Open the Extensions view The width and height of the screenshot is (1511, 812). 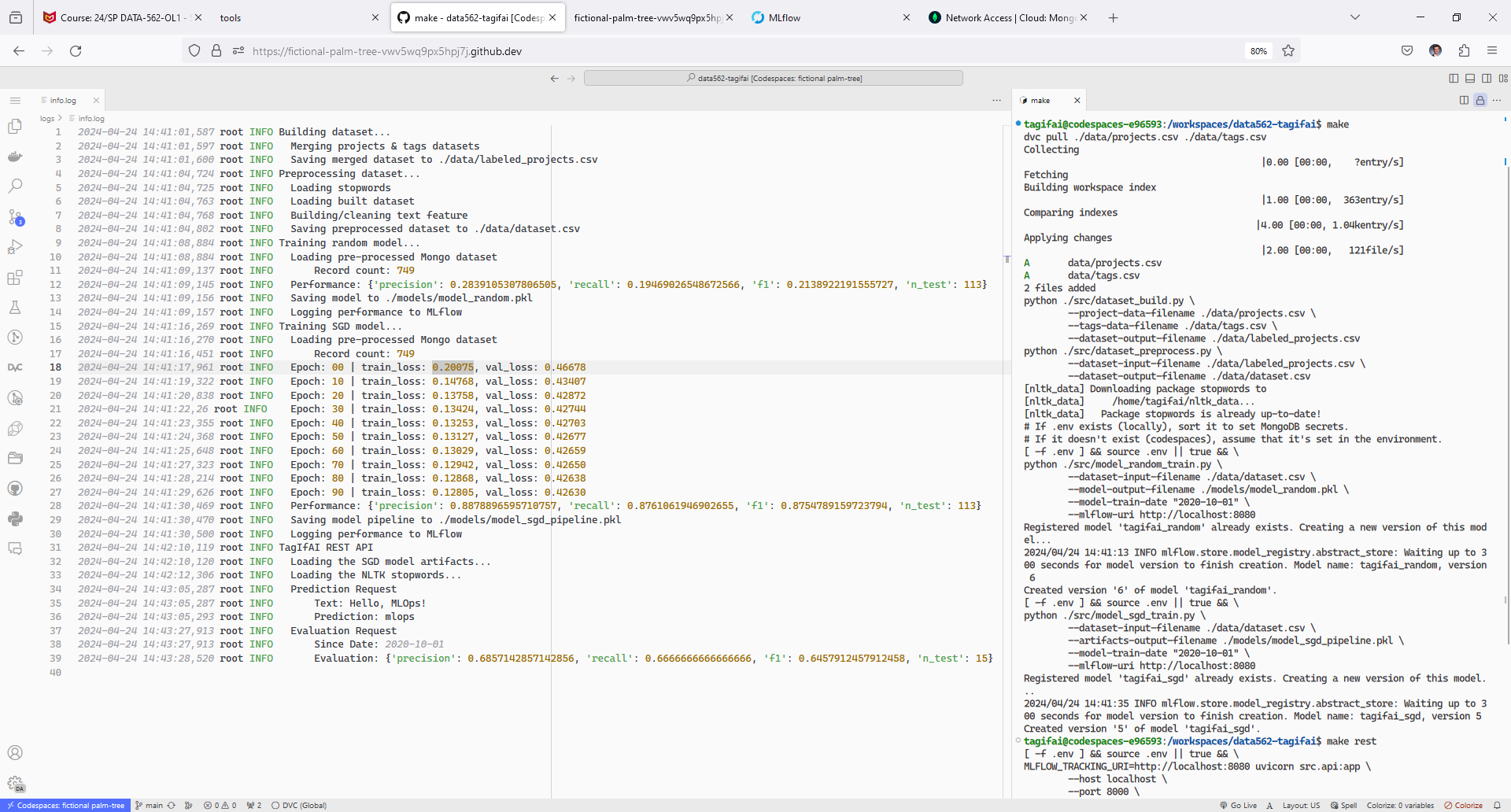pos(15,277)
